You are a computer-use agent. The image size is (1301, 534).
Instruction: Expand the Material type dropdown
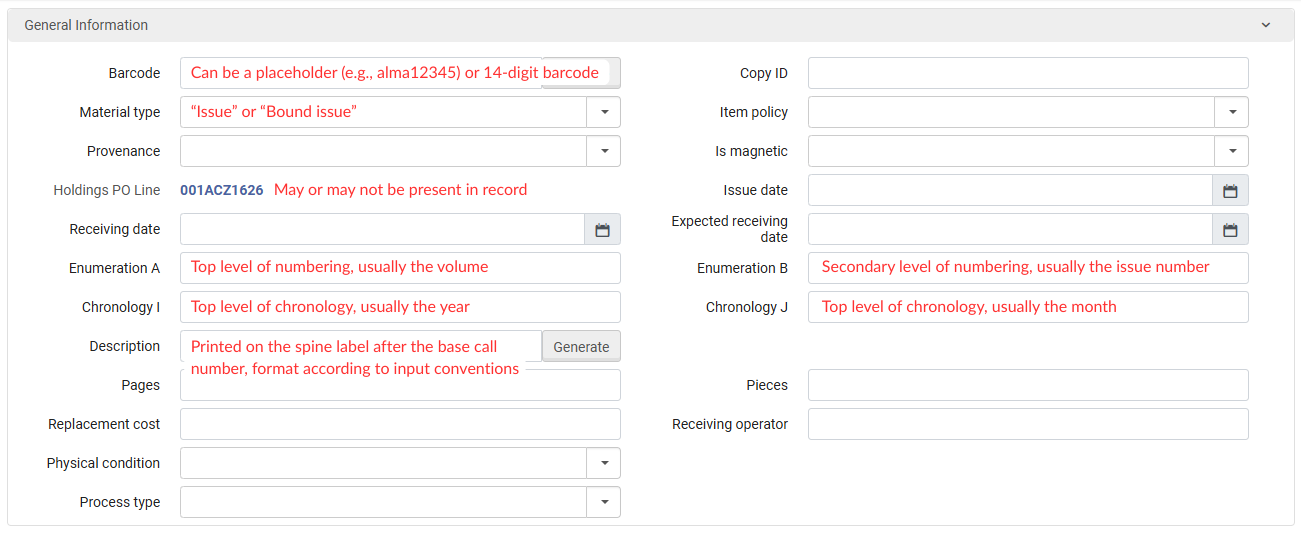click(603, 112)
